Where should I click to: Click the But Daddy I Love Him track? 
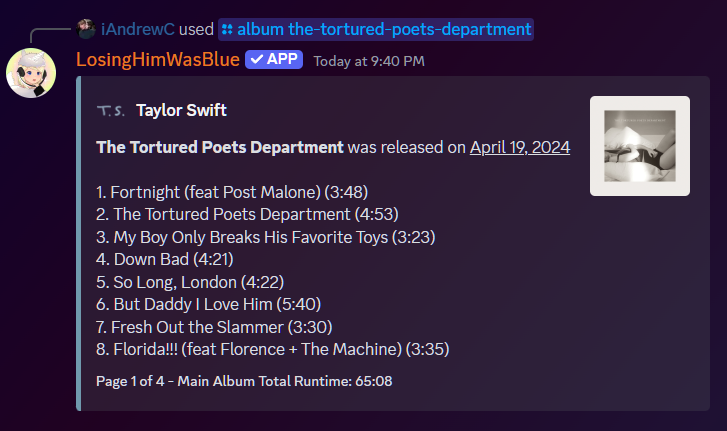point(208,304)
